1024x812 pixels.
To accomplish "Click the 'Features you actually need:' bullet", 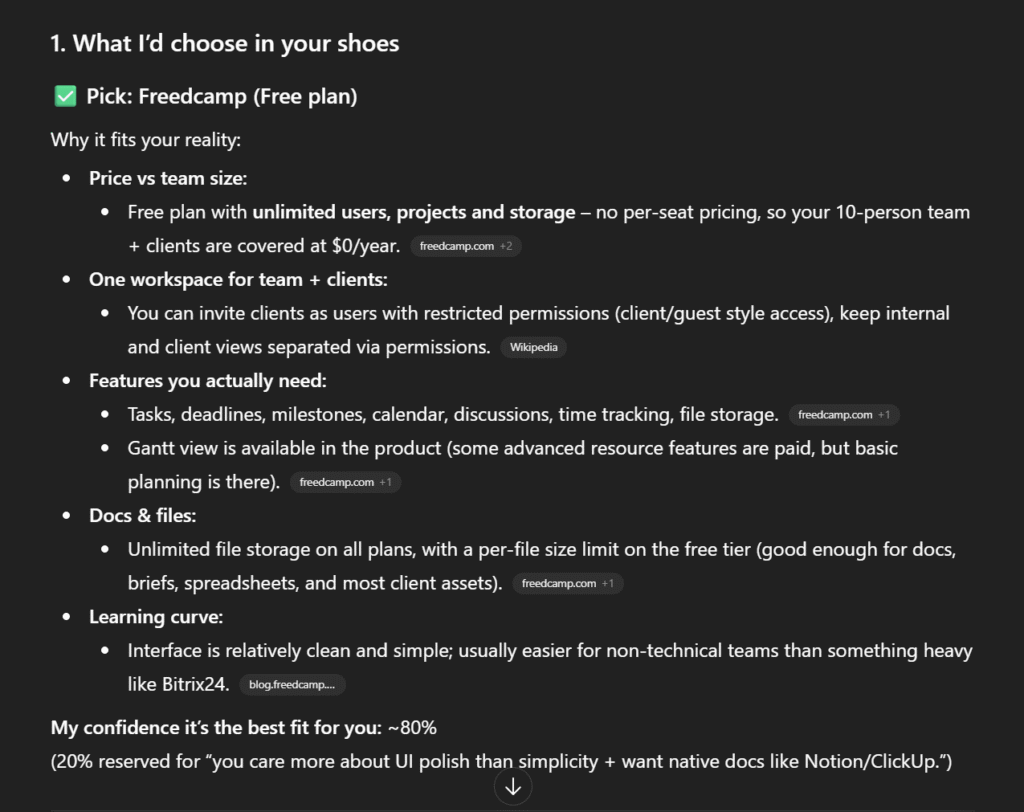I will (x=208, y=380).
